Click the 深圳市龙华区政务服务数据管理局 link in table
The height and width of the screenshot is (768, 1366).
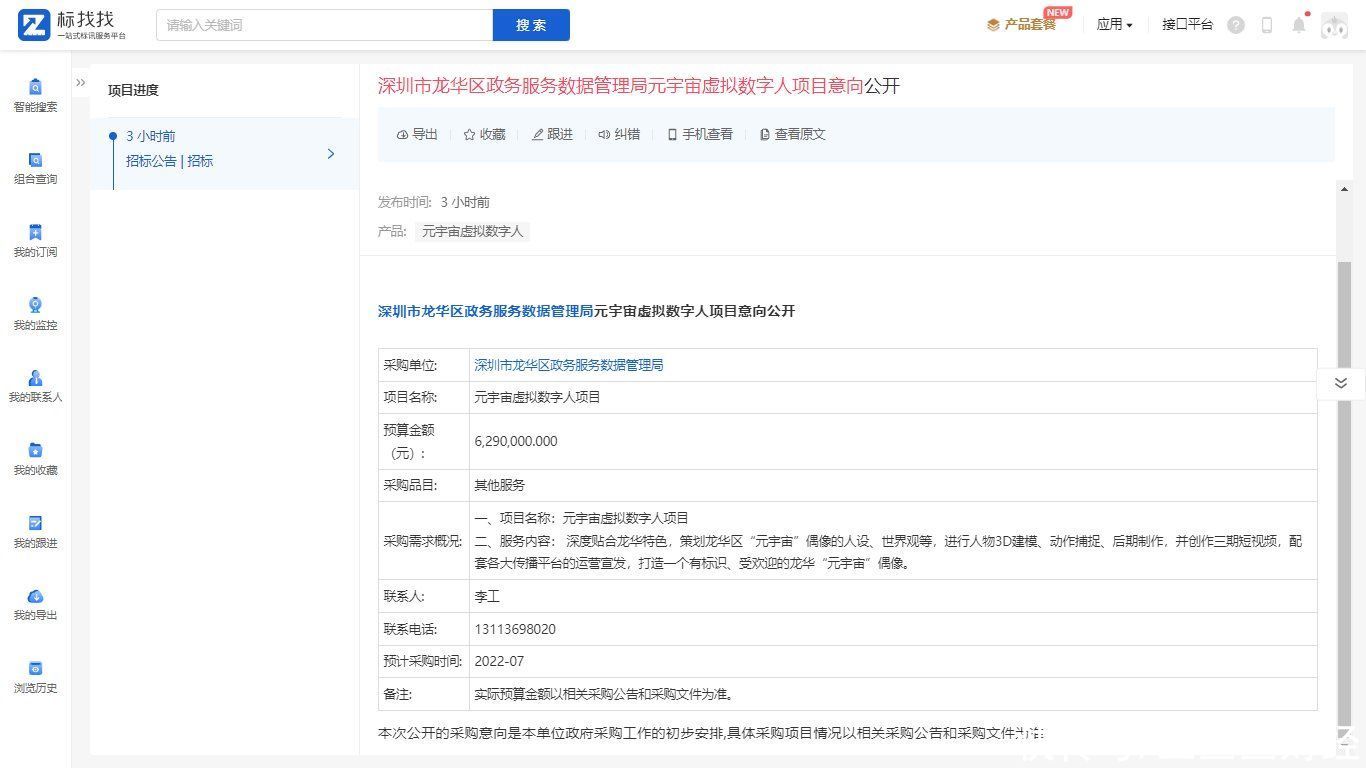point(568,365)
